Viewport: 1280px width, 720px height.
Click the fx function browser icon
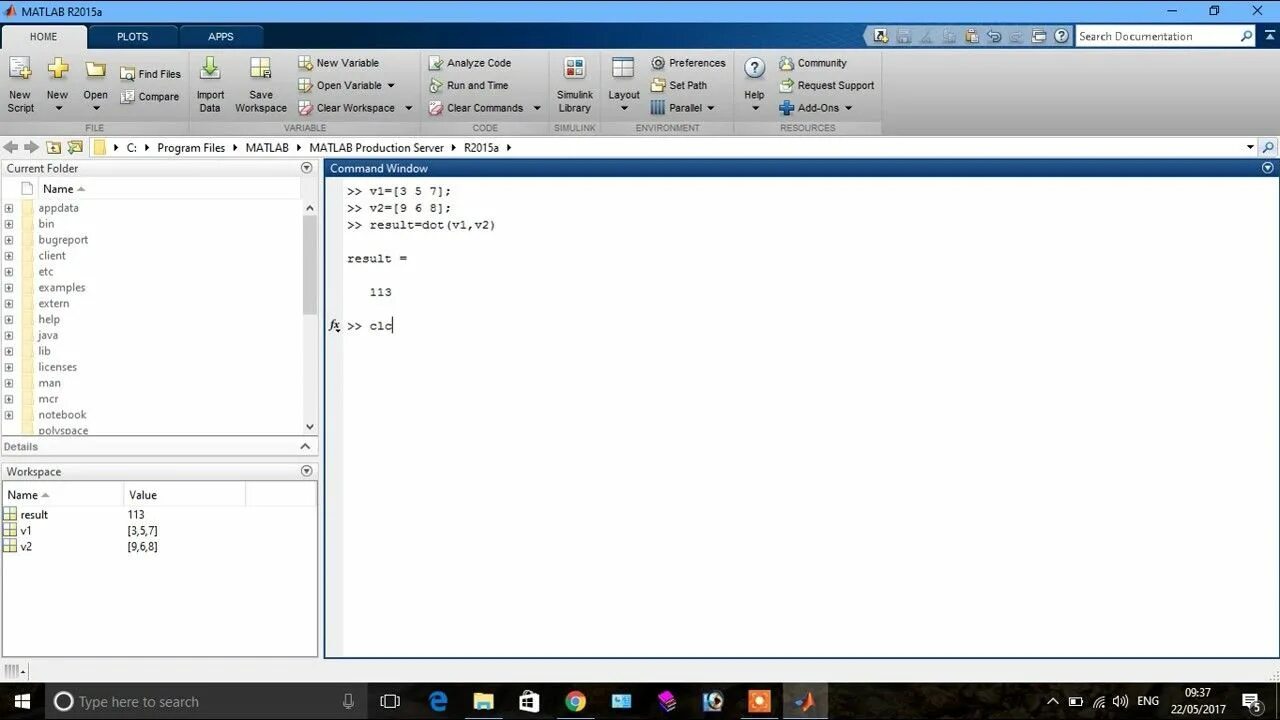point(335,326)
